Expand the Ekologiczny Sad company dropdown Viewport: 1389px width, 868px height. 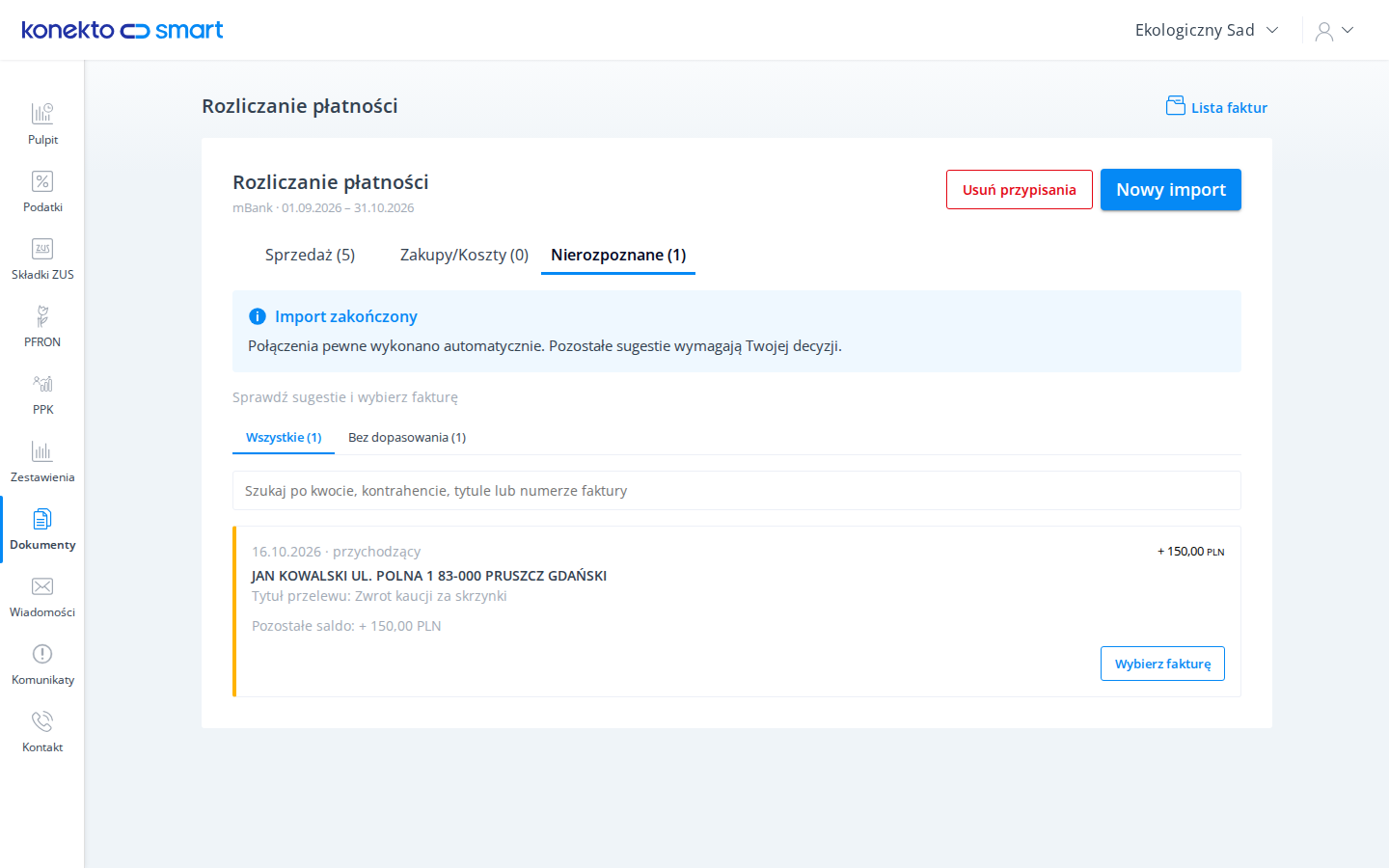tap(1207, 30)
